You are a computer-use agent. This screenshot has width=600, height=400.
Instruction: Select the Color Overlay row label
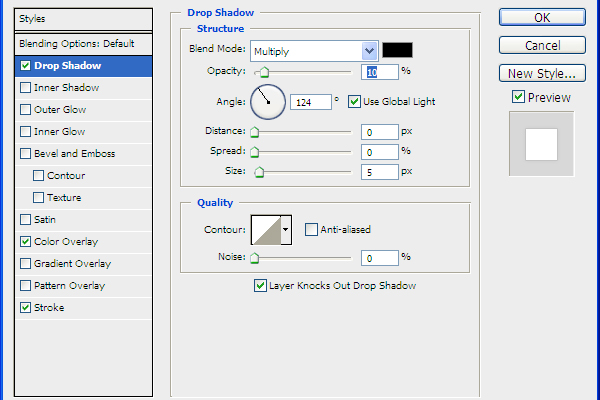(x=66, y=242)
